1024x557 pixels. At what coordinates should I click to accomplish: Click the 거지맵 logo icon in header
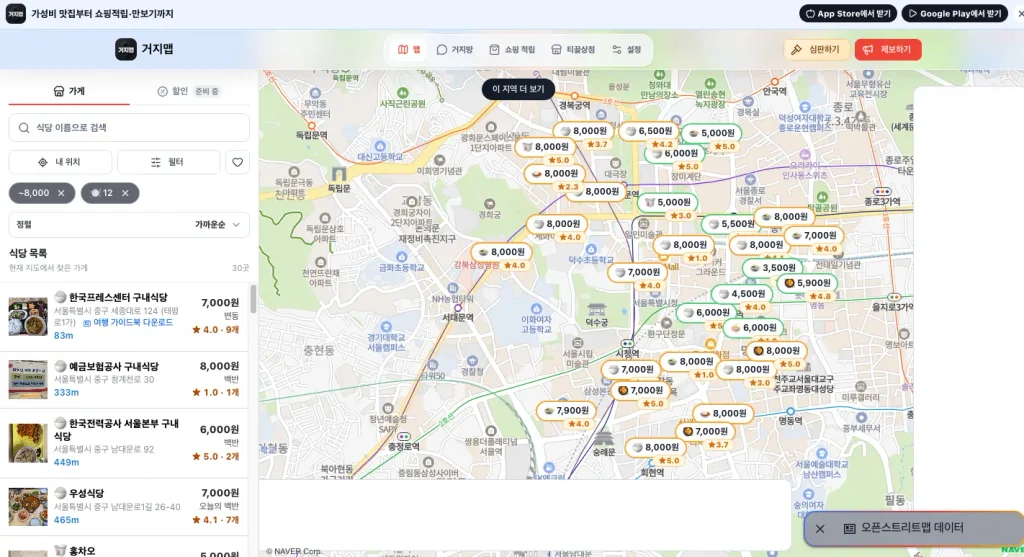pyautogui.click(x=126, y=49)
